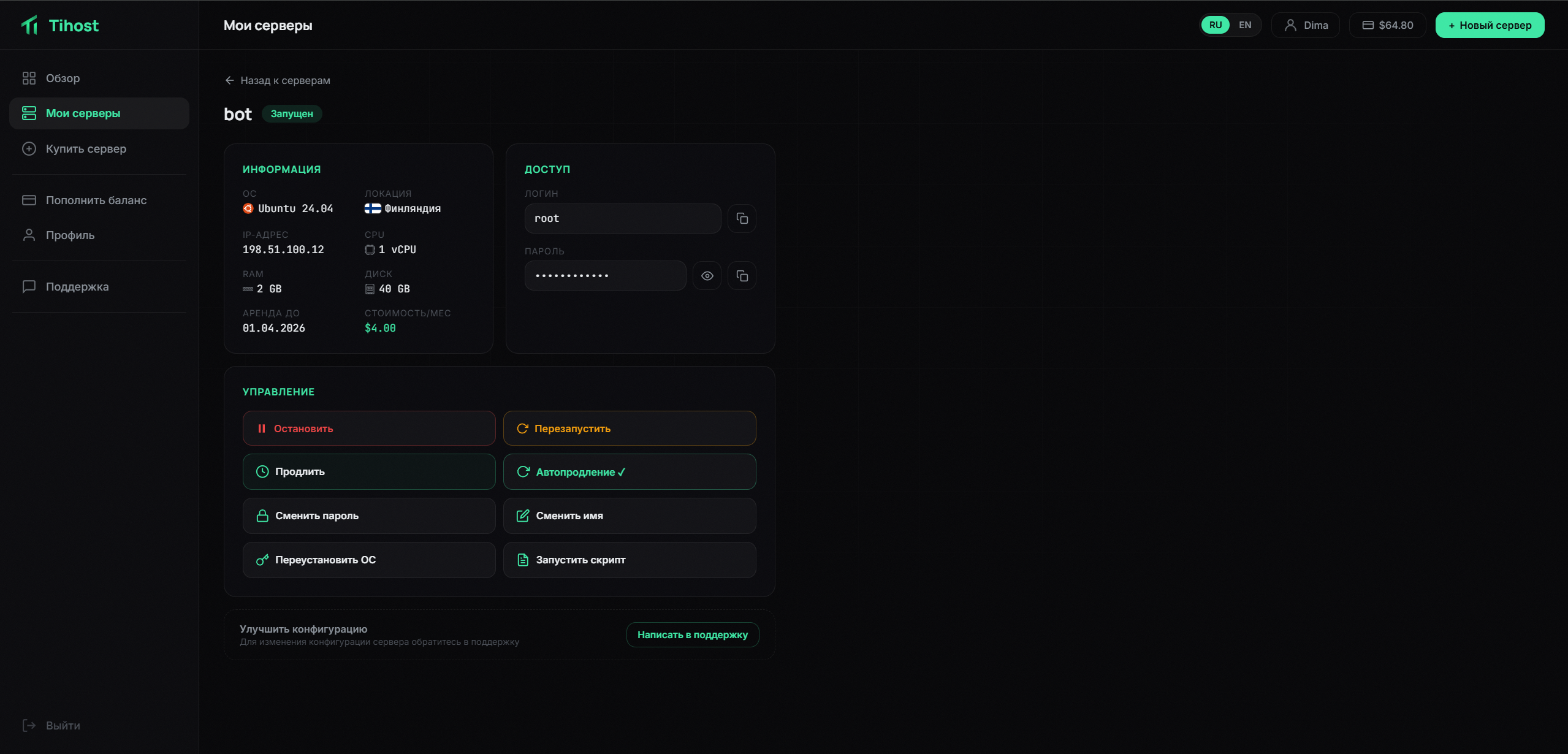Restart the server with Перезапустить
The width and height of the screenshot is (1568, 754).
click(630, 428)
